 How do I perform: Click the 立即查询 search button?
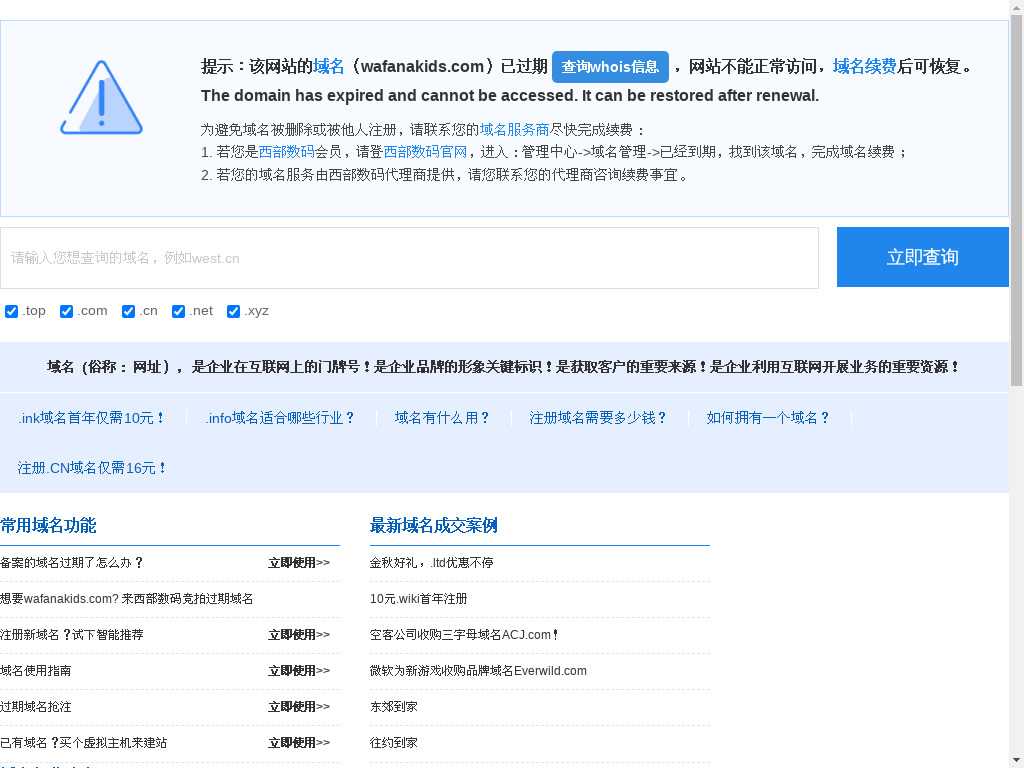tap(923, 257)
